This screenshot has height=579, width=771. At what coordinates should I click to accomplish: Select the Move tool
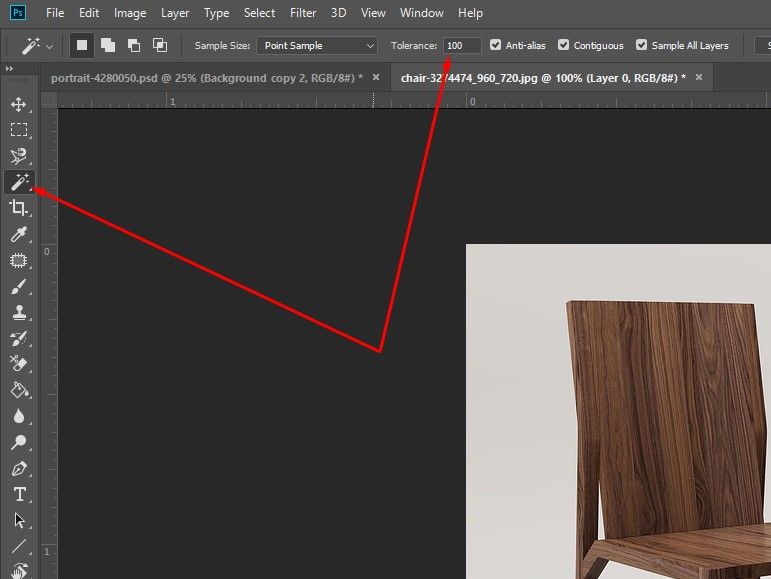pos(18,104)
